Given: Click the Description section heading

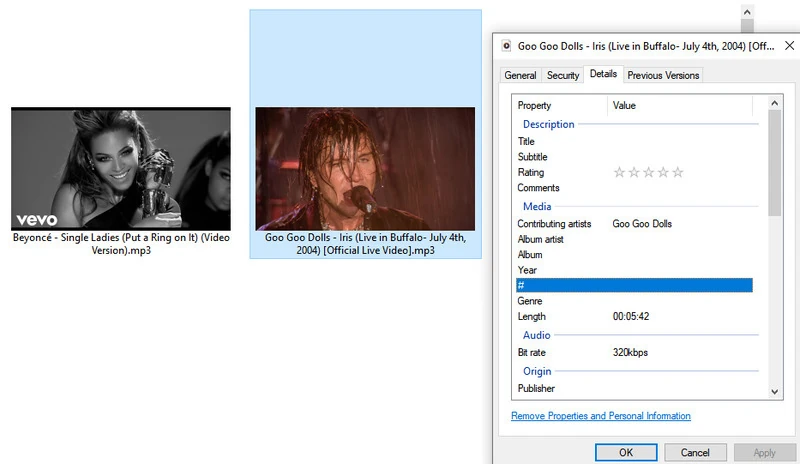Looking at the screenshot, I should pos(548,124).
